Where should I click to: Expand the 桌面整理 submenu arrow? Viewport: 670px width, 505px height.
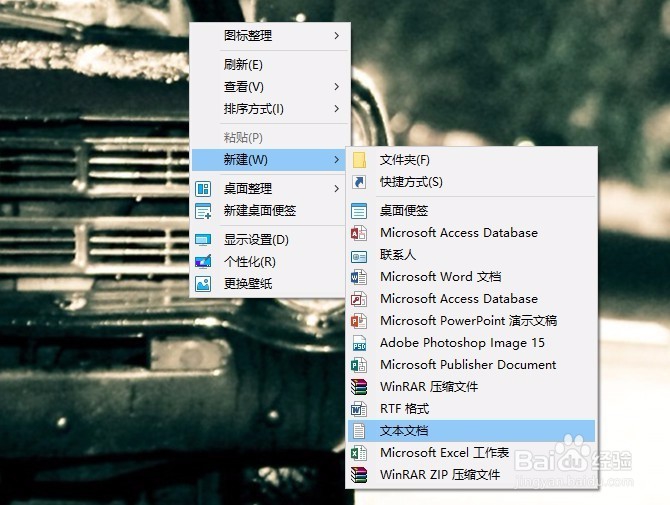click(337, 188)
